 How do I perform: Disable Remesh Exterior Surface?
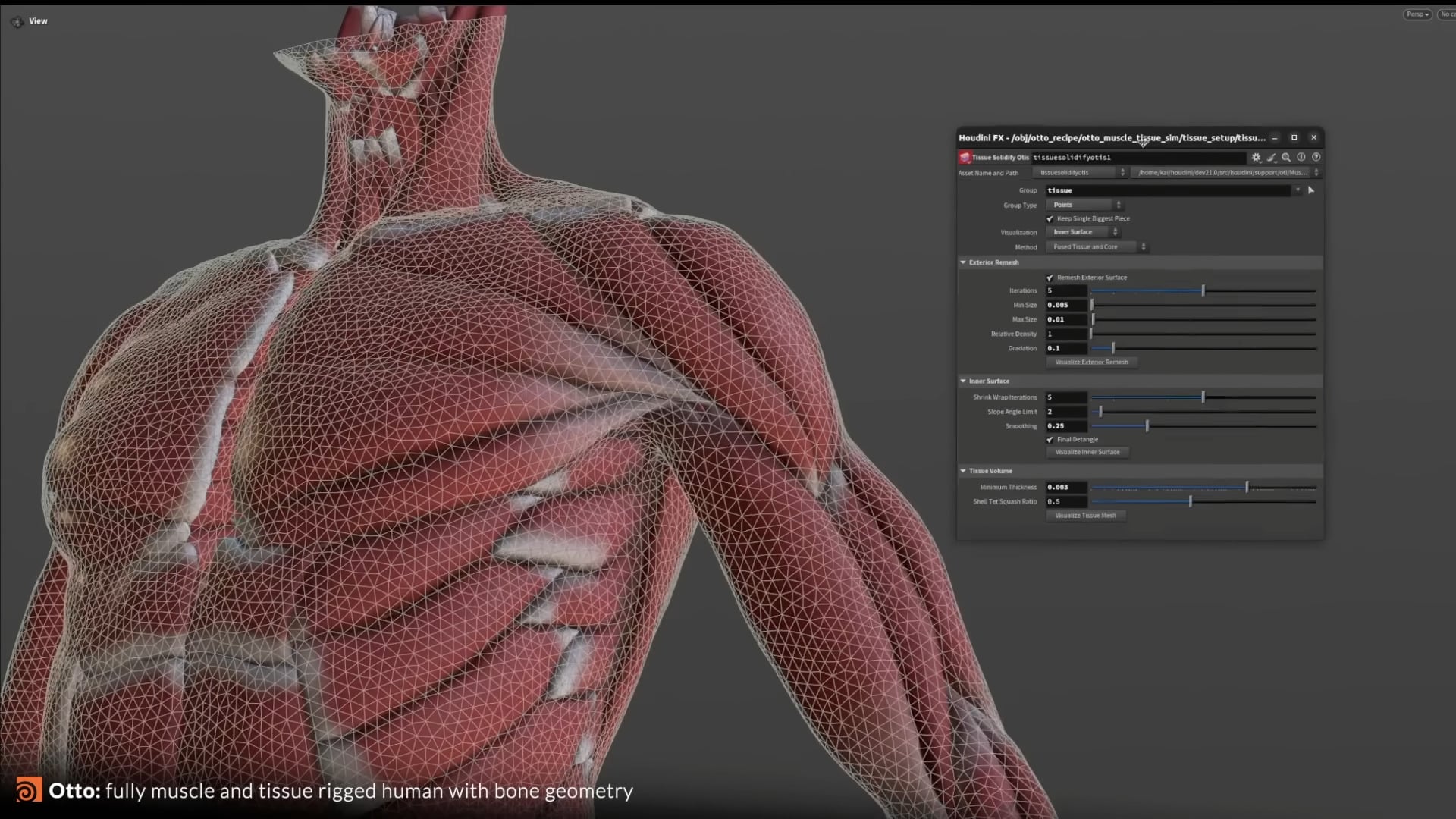coord(1049,277)
